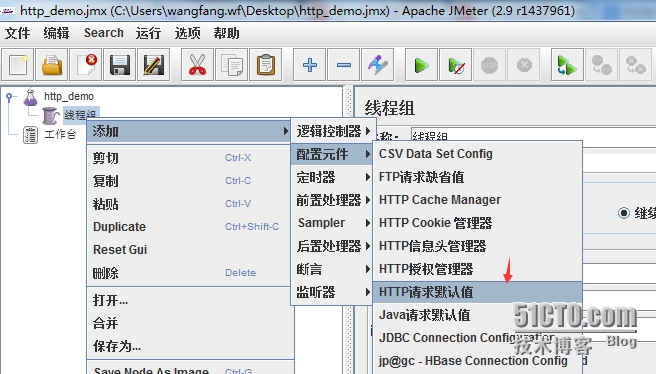Viewport: 656px width, 374px height.
Task: Start test without pauses icon
Action: tap(456, 65)
